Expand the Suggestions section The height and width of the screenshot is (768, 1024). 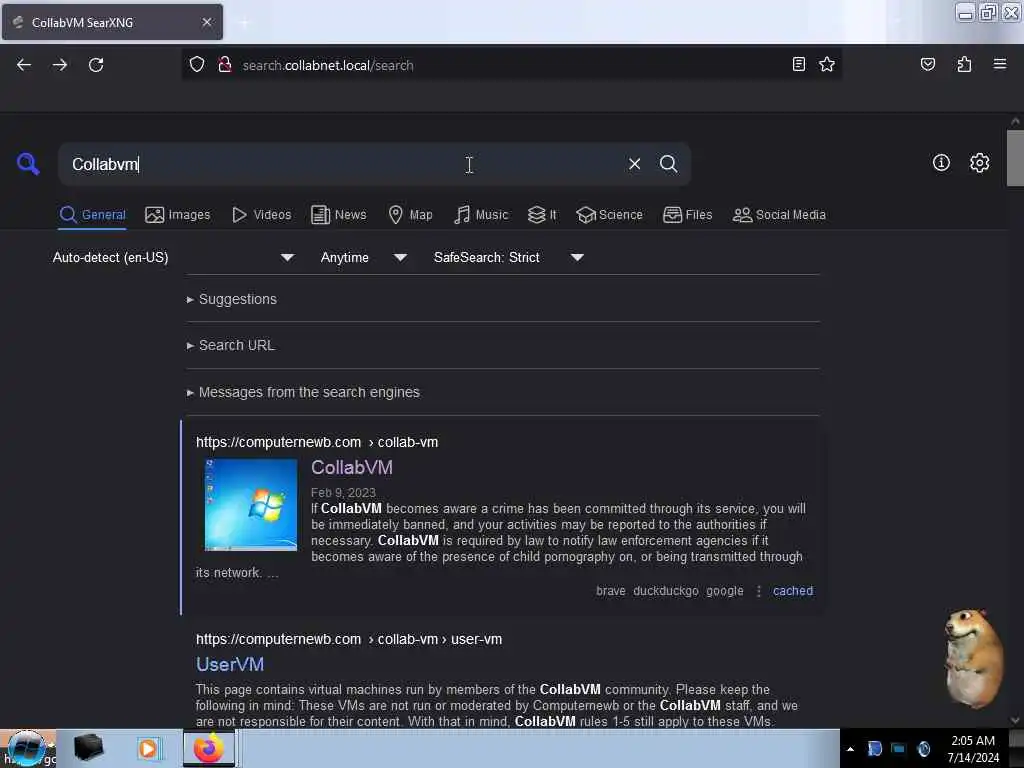coord(232,299)
